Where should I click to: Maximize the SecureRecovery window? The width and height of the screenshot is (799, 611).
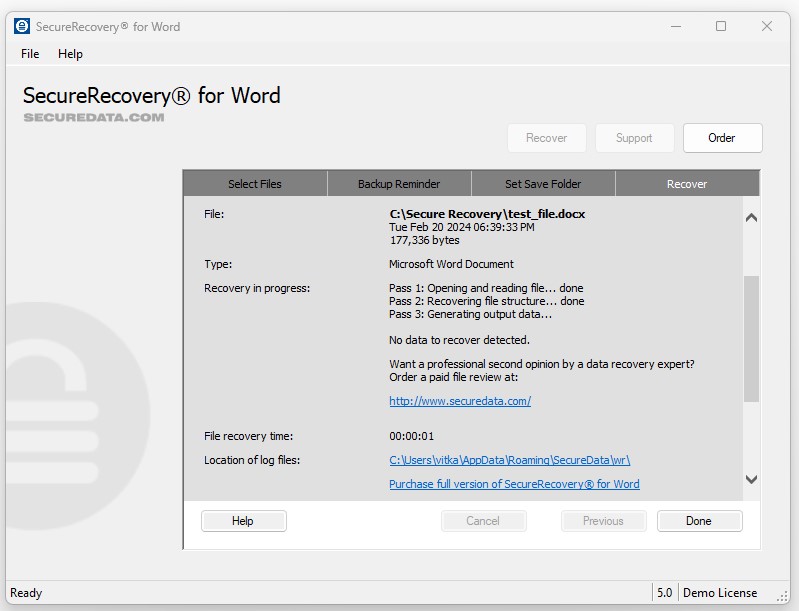[721, 26]
